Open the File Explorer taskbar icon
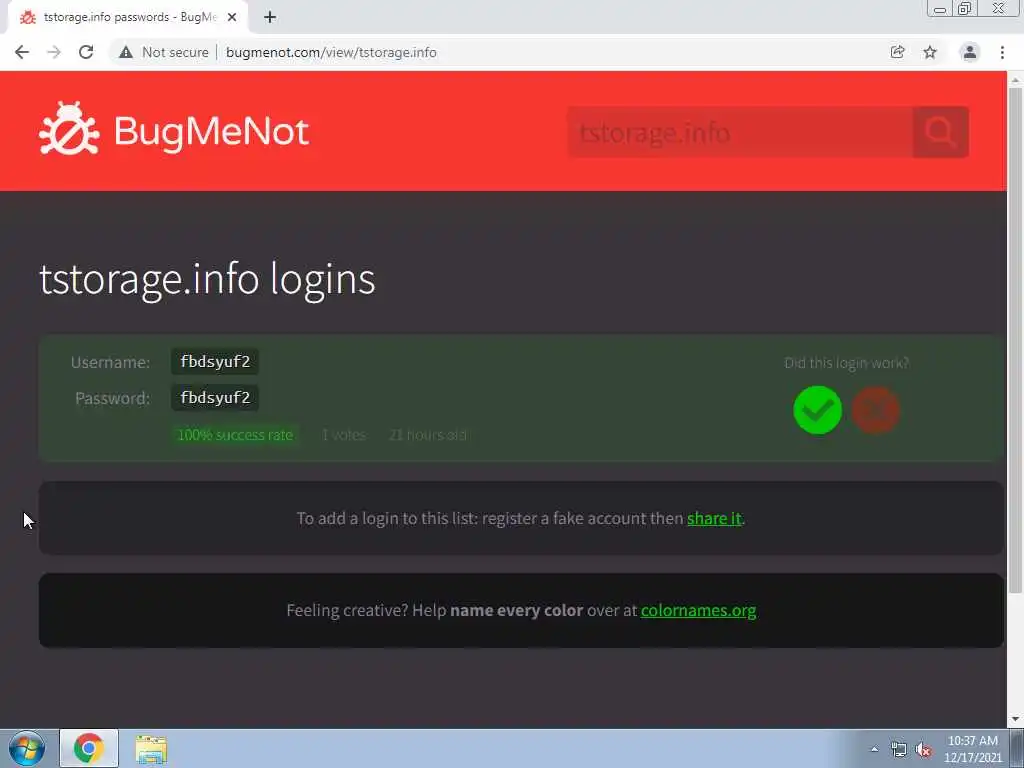Image resolution: width=1024 pixels, height=768 pixels. point(152,749)
